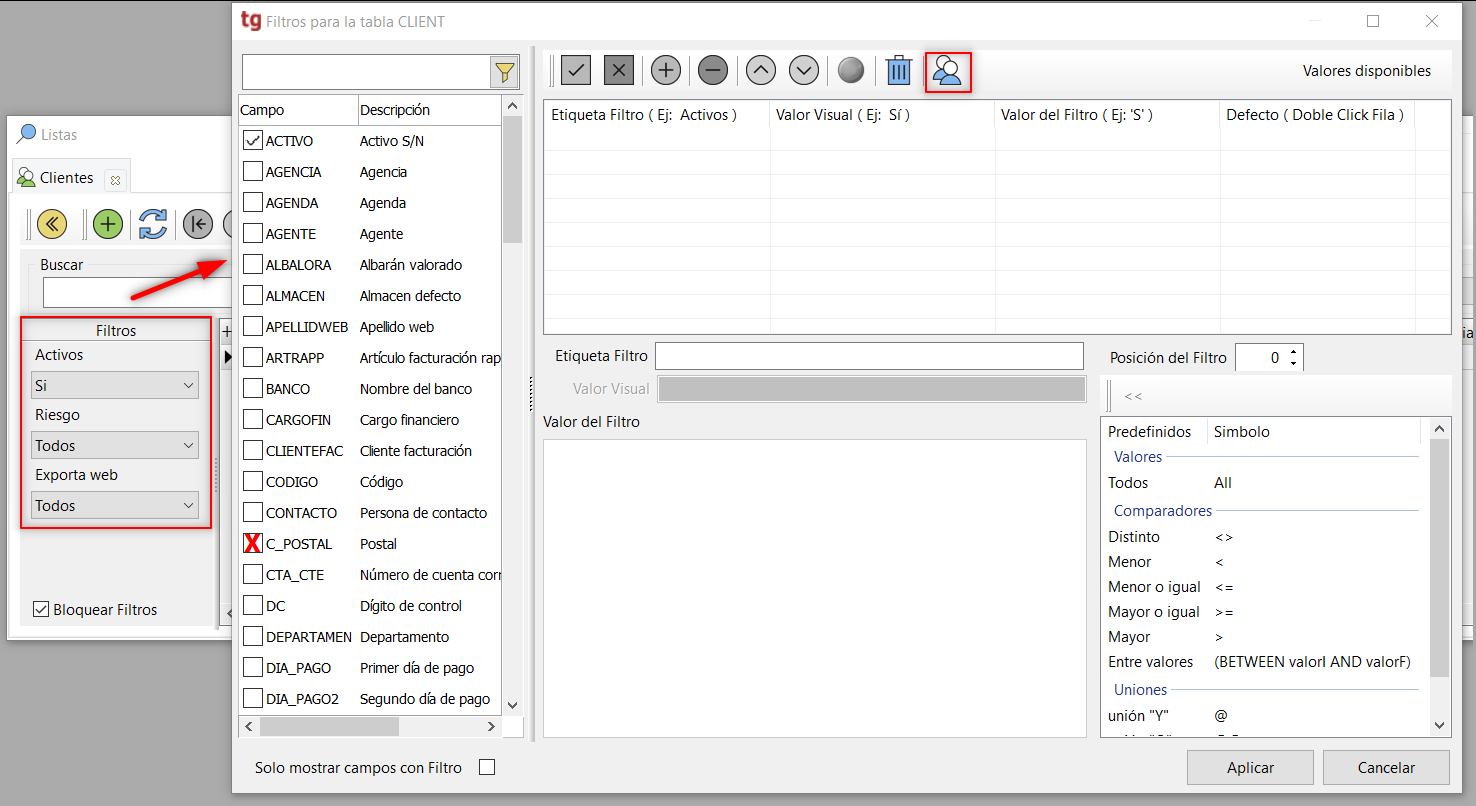This screenshot has height=806, width=1476.
Task: Select the Distinto <> comparator
Action: pos(1265,537)
